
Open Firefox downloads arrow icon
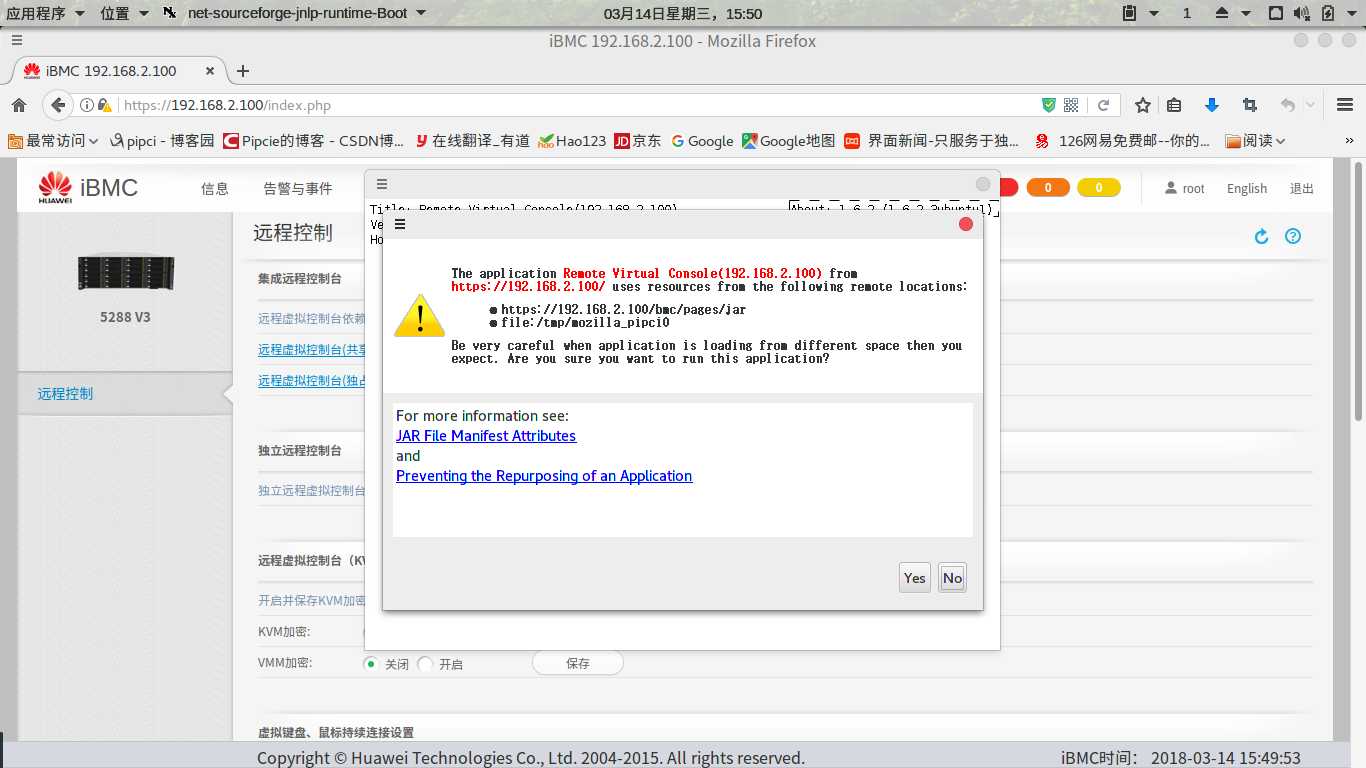click(1211, 105)
